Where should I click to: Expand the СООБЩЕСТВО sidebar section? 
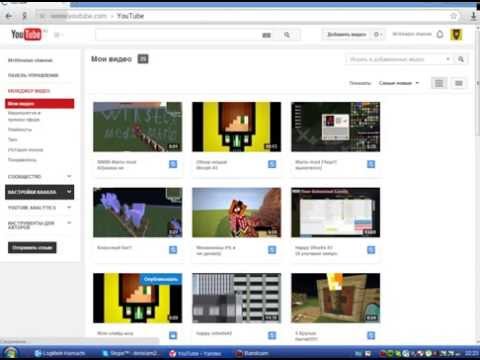(x=40, y=176)
